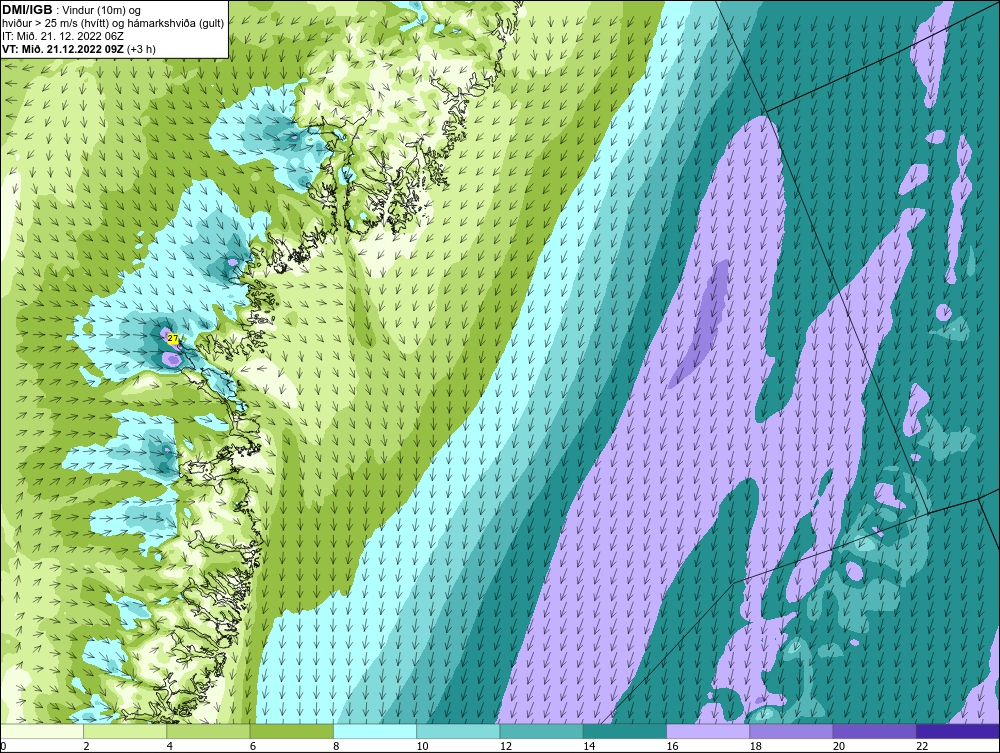Click the 0-2 m/s palest legend swatch

click(x=42, y=731)
